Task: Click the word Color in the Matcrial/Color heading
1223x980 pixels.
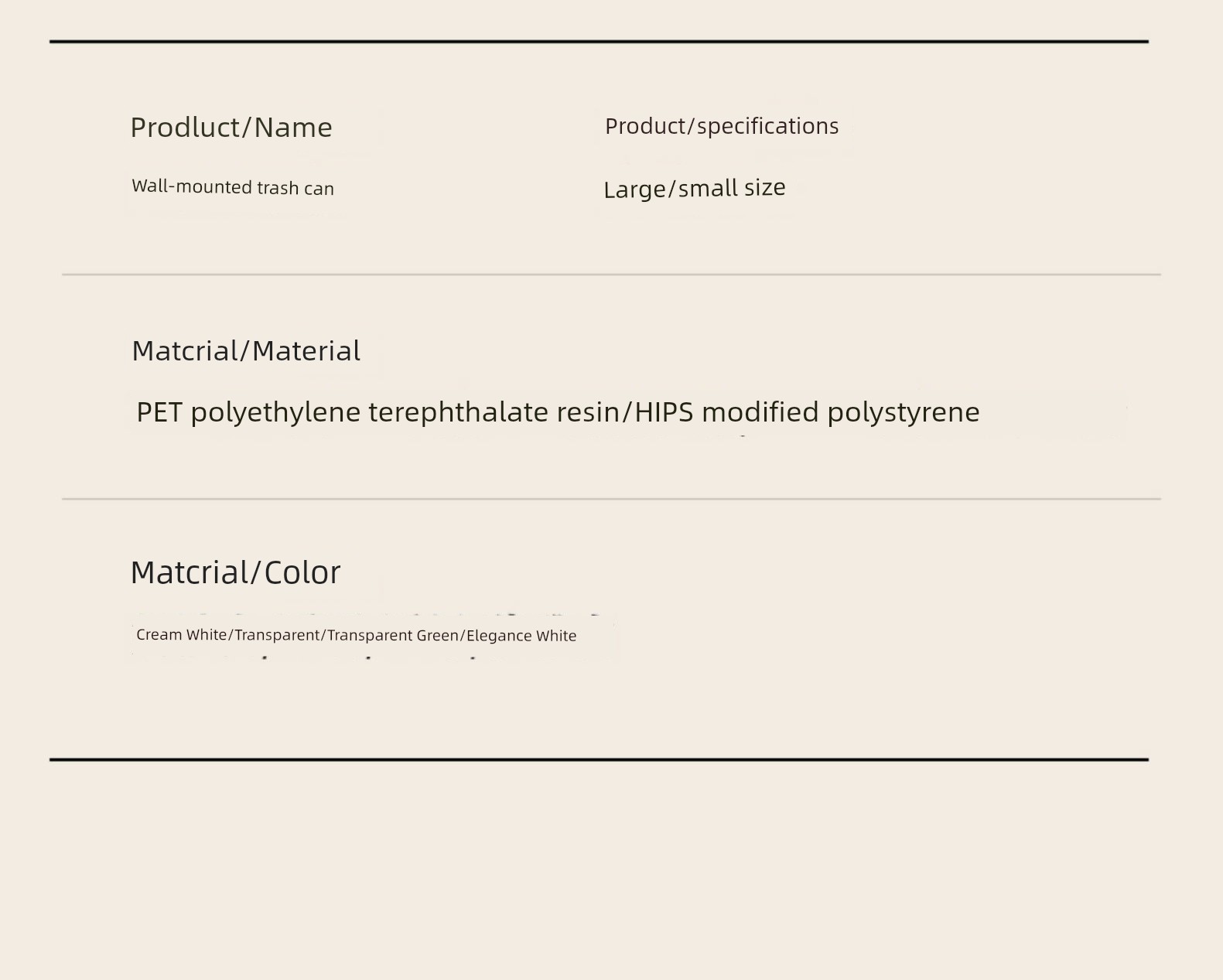Action: point(302,573)
